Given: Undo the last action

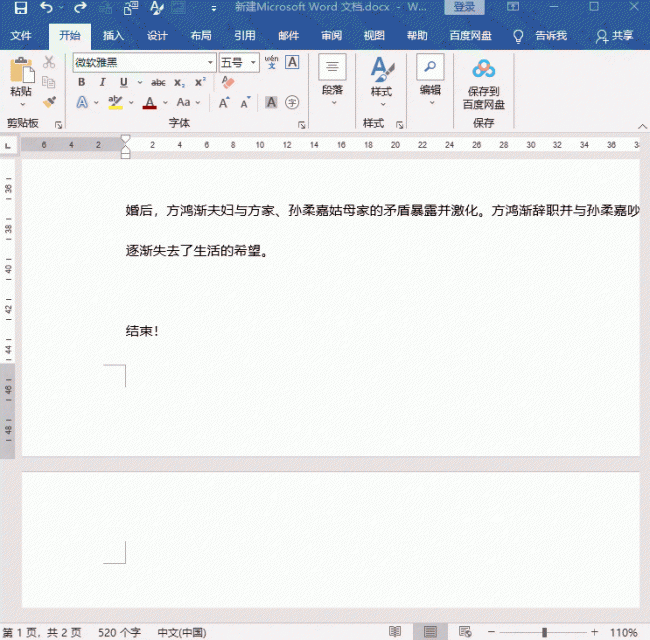Looking at the screenshot, I should pos(46,7).
